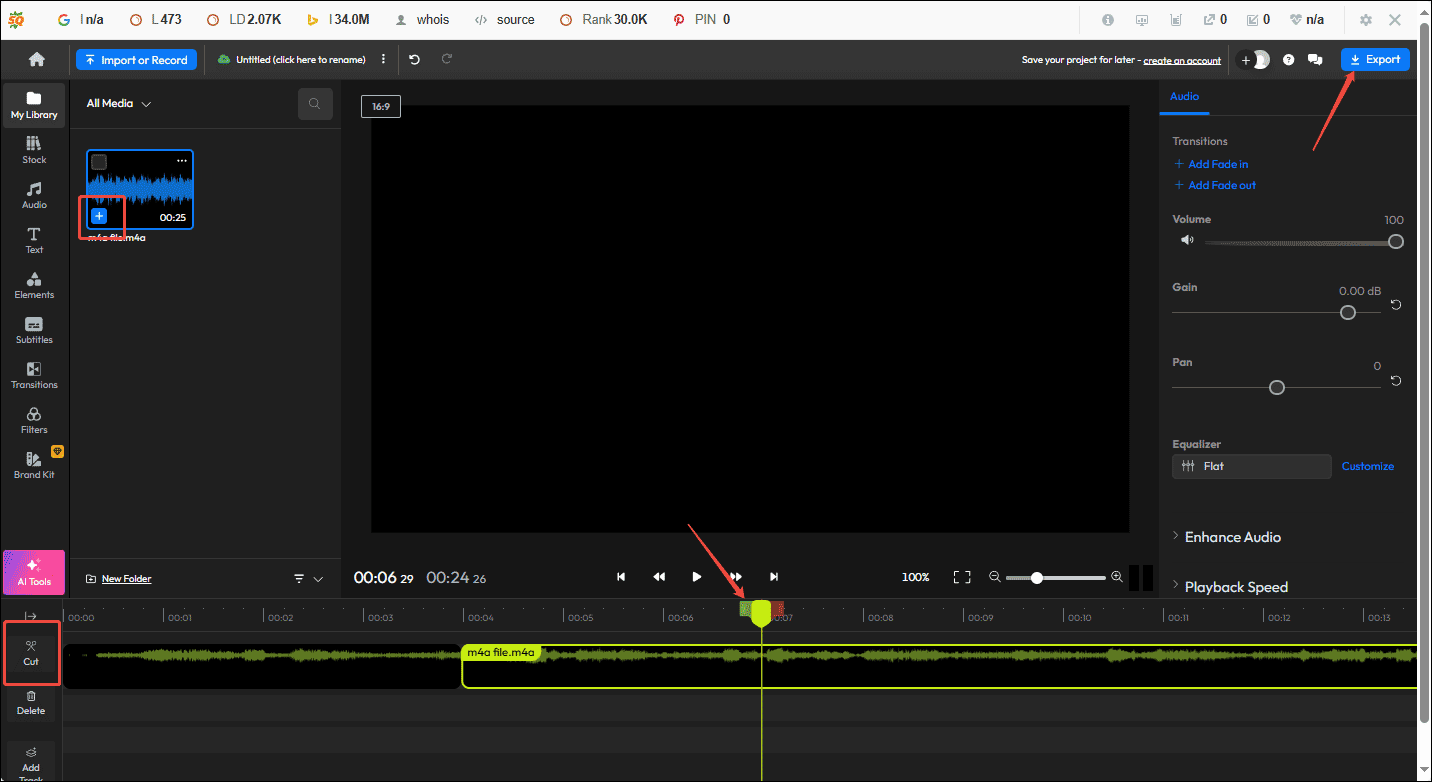Click the create an account link

pyautogui.click(x=1182, y=60)
